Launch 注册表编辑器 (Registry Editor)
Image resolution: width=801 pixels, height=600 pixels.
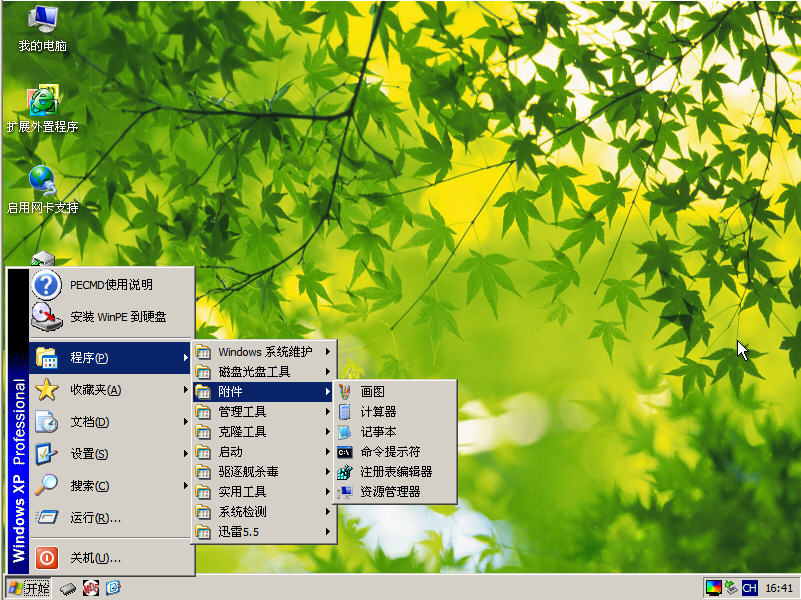(395, 472)
